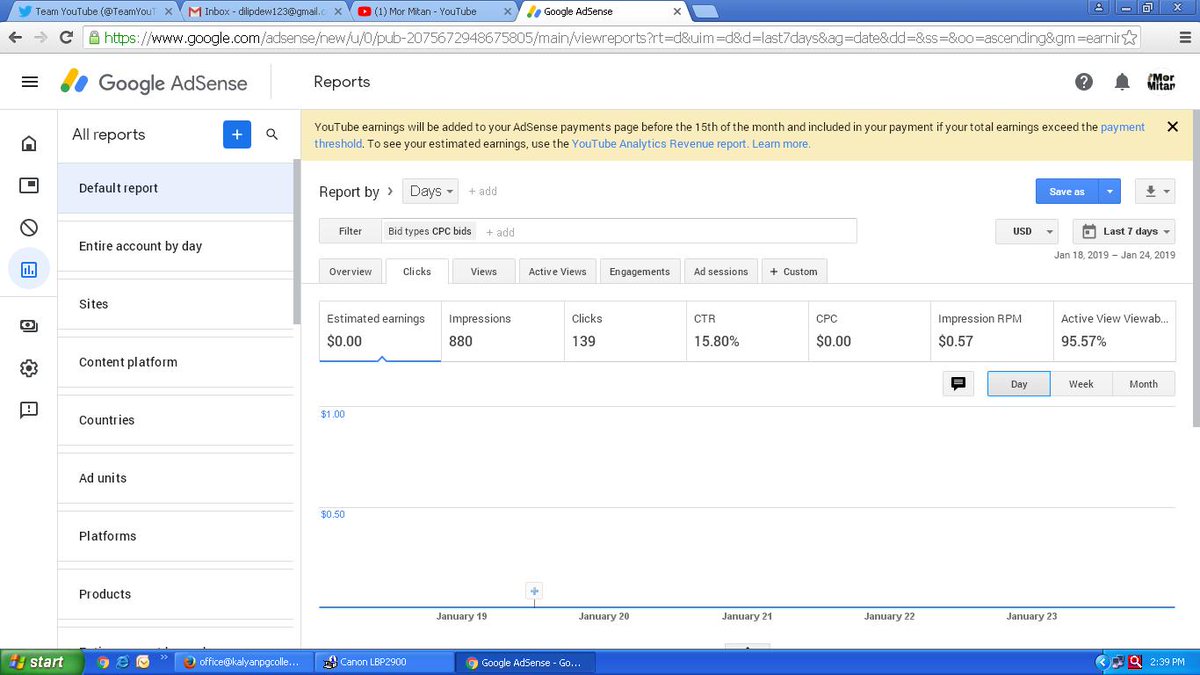
Task: Click browser Back arrow
Action: (14, 37)
